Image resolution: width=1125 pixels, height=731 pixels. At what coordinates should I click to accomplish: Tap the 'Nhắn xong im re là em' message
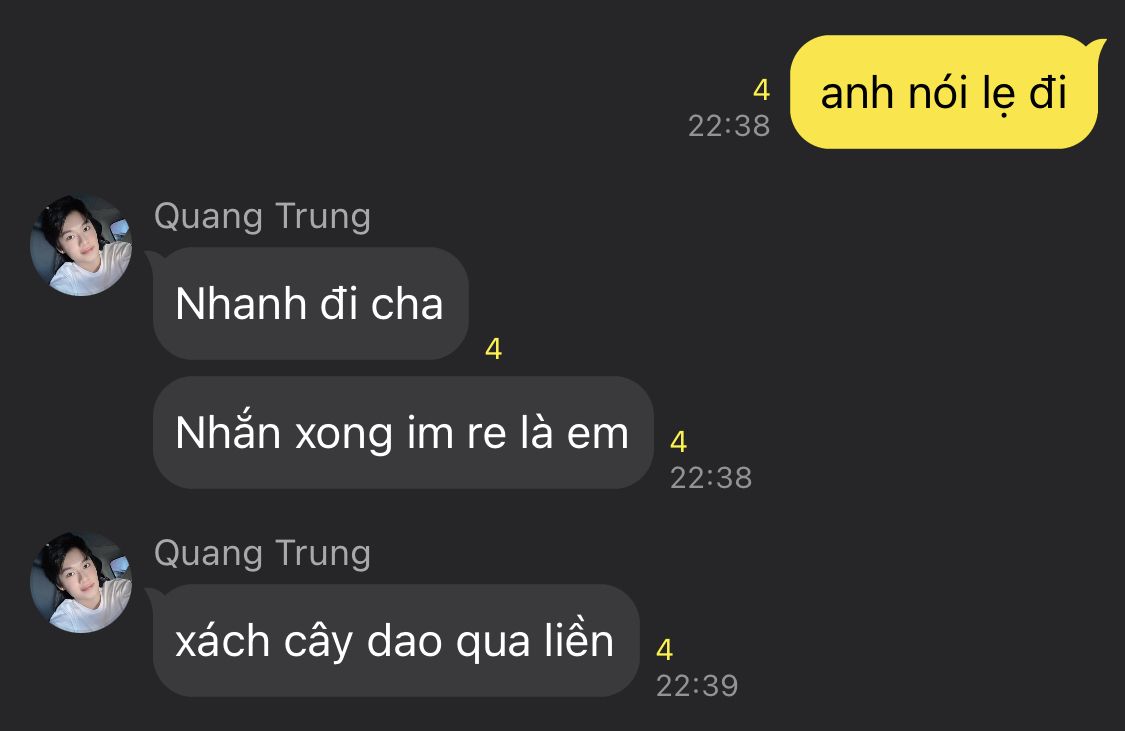(403, 433)
